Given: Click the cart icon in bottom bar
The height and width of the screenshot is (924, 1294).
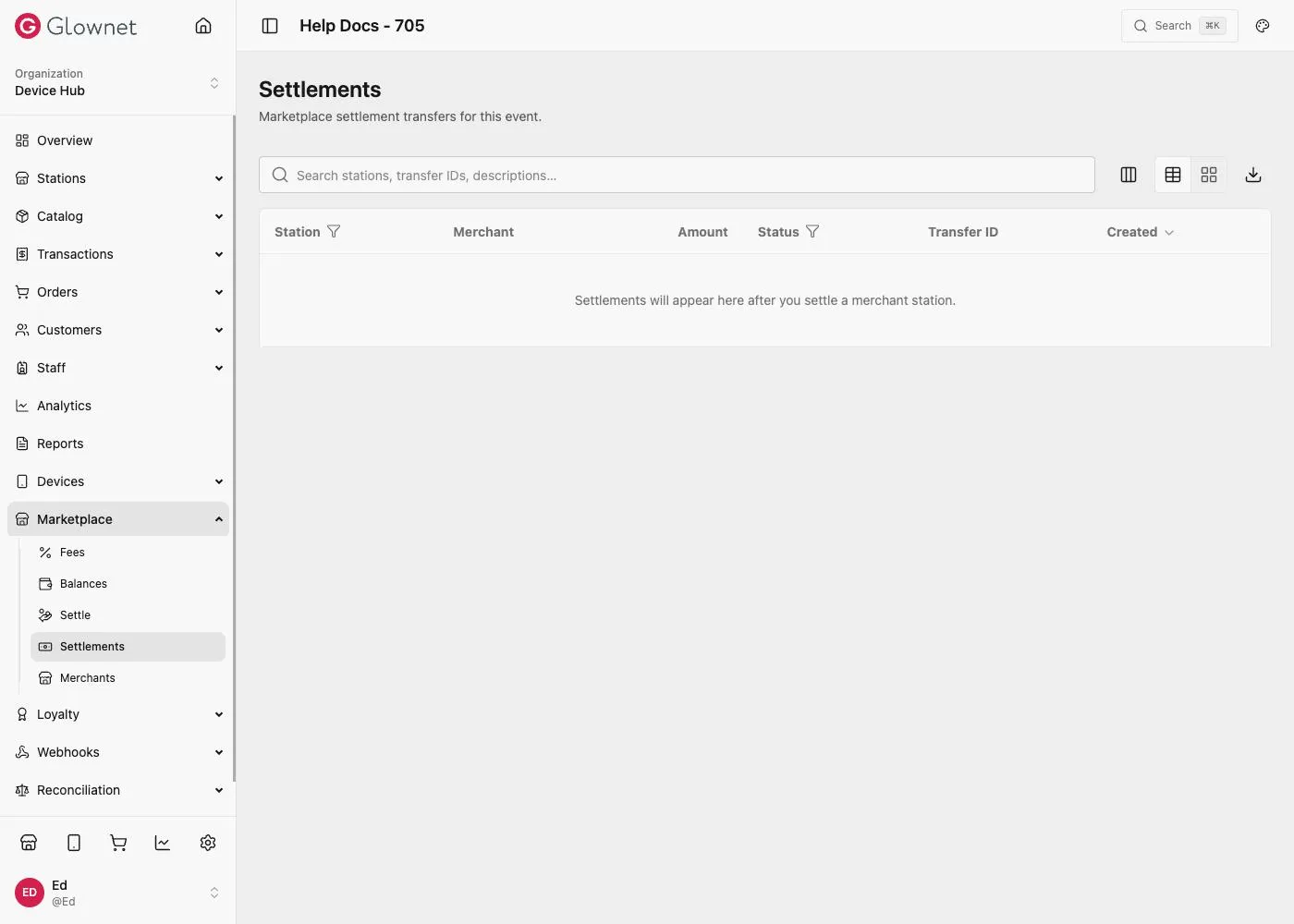Looking at the screenshot, I should coord(118,843).
